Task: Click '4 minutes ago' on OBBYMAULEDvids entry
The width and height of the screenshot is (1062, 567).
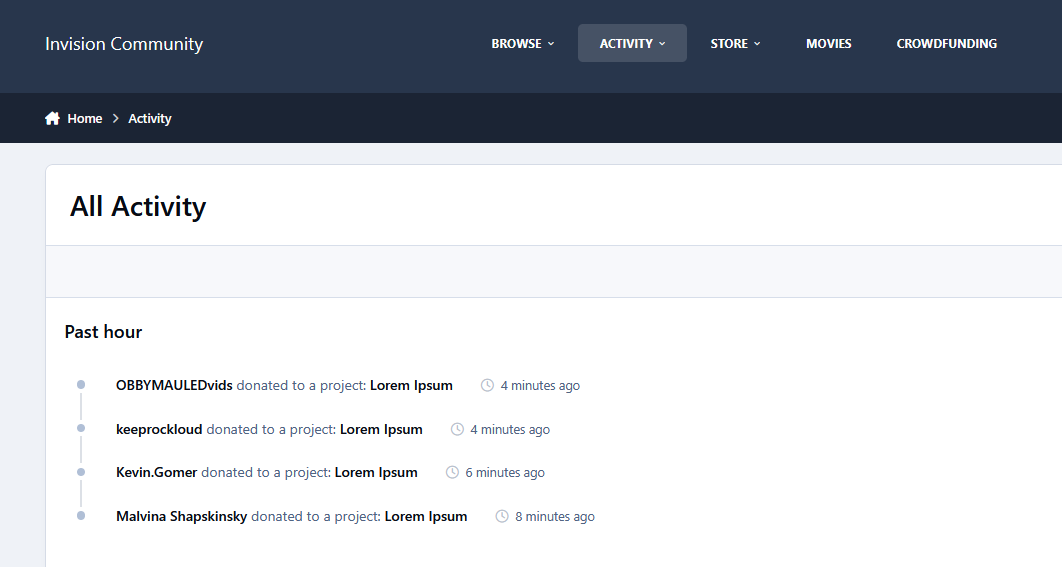Action: [540, 385]
